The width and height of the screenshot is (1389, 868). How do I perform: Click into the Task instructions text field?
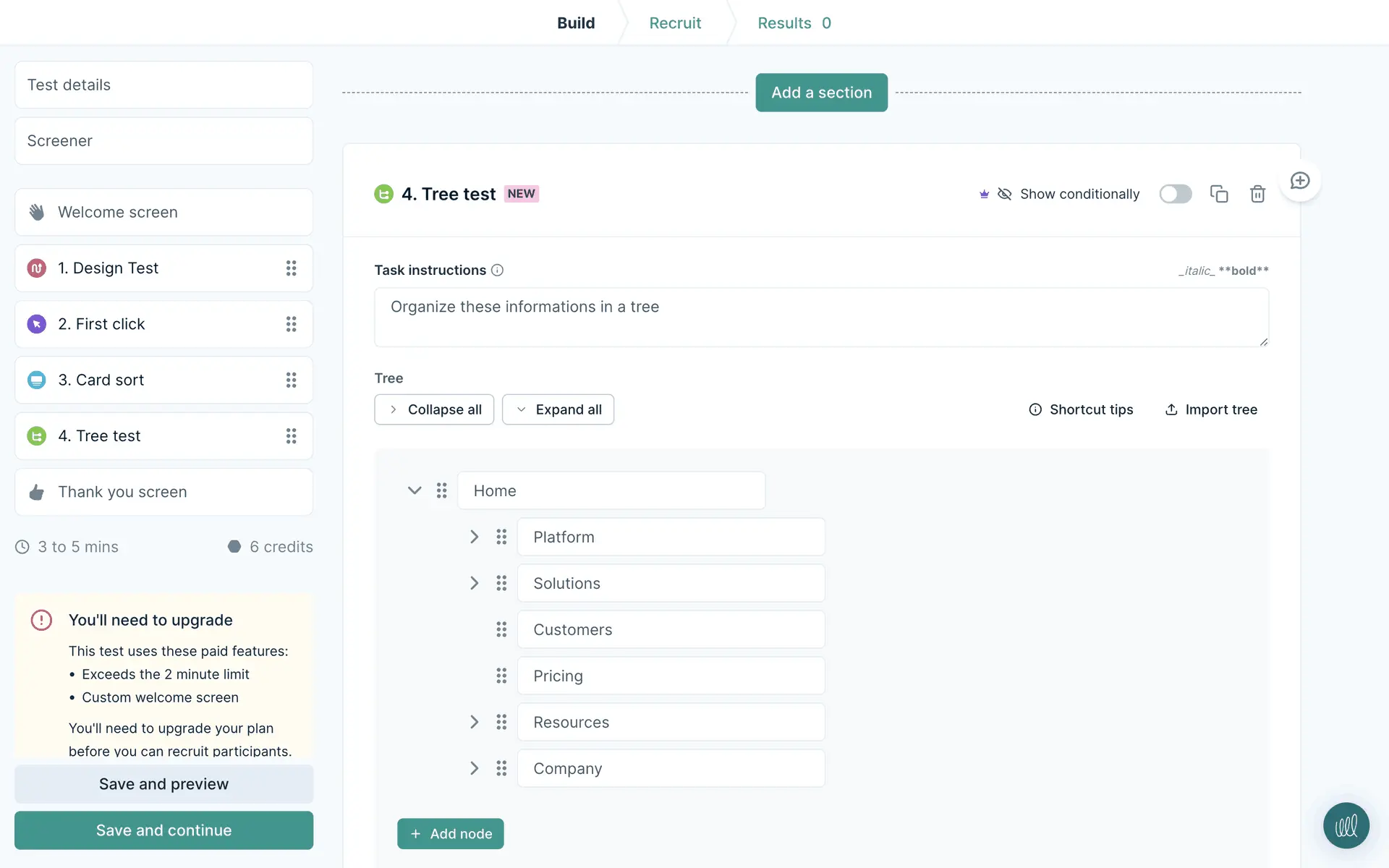pos(821,317)
